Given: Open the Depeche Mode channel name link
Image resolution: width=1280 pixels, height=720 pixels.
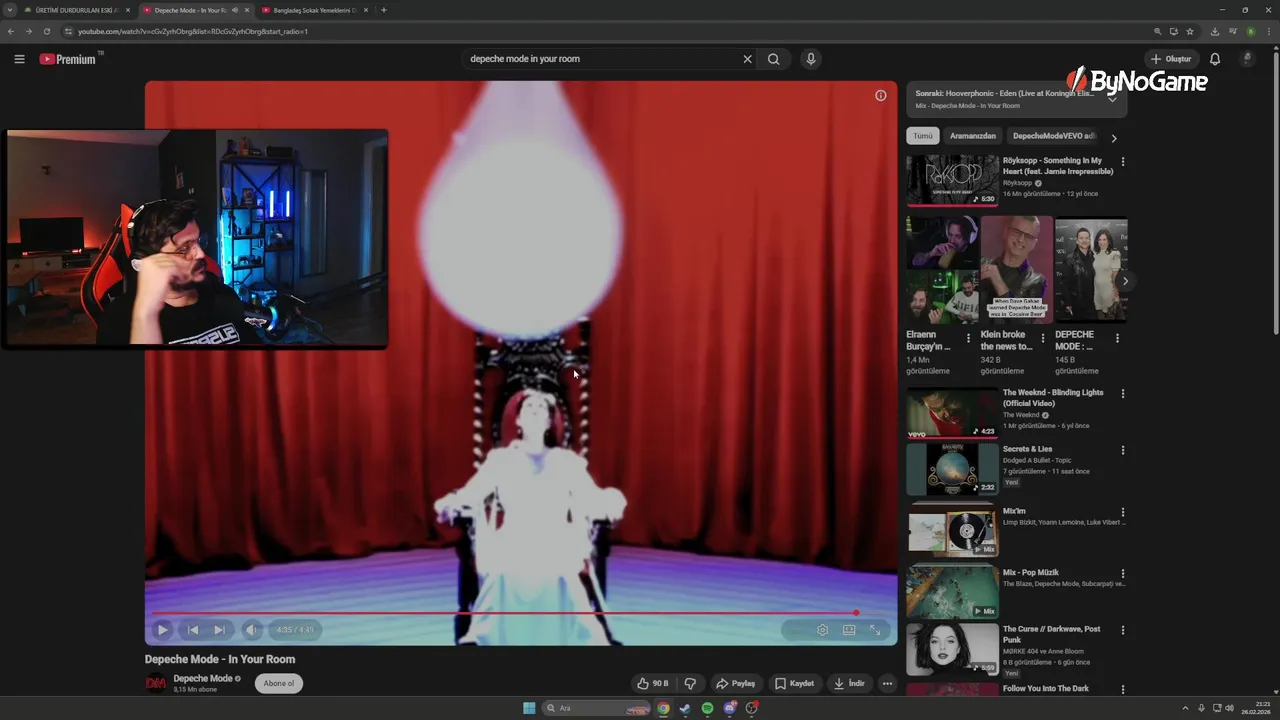Looking at the screenshot, I should pos(203,678).
